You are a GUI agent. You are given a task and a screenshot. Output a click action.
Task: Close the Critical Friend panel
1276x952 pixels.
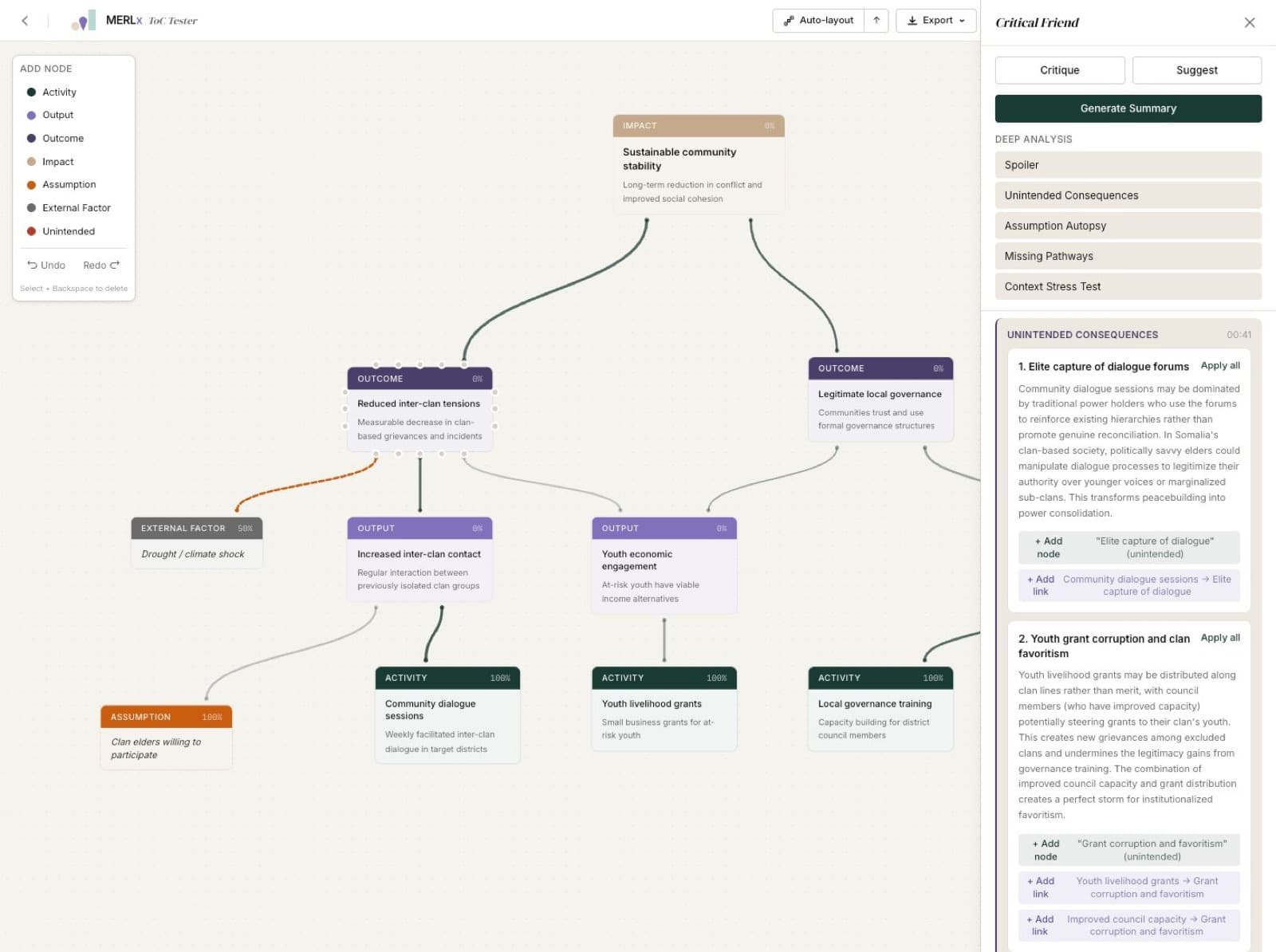(x=1249, y=22)
